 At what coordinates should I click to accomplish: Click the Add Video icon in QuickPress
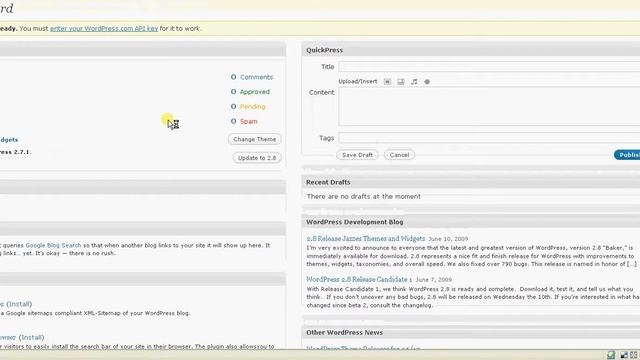click(401, 82)
